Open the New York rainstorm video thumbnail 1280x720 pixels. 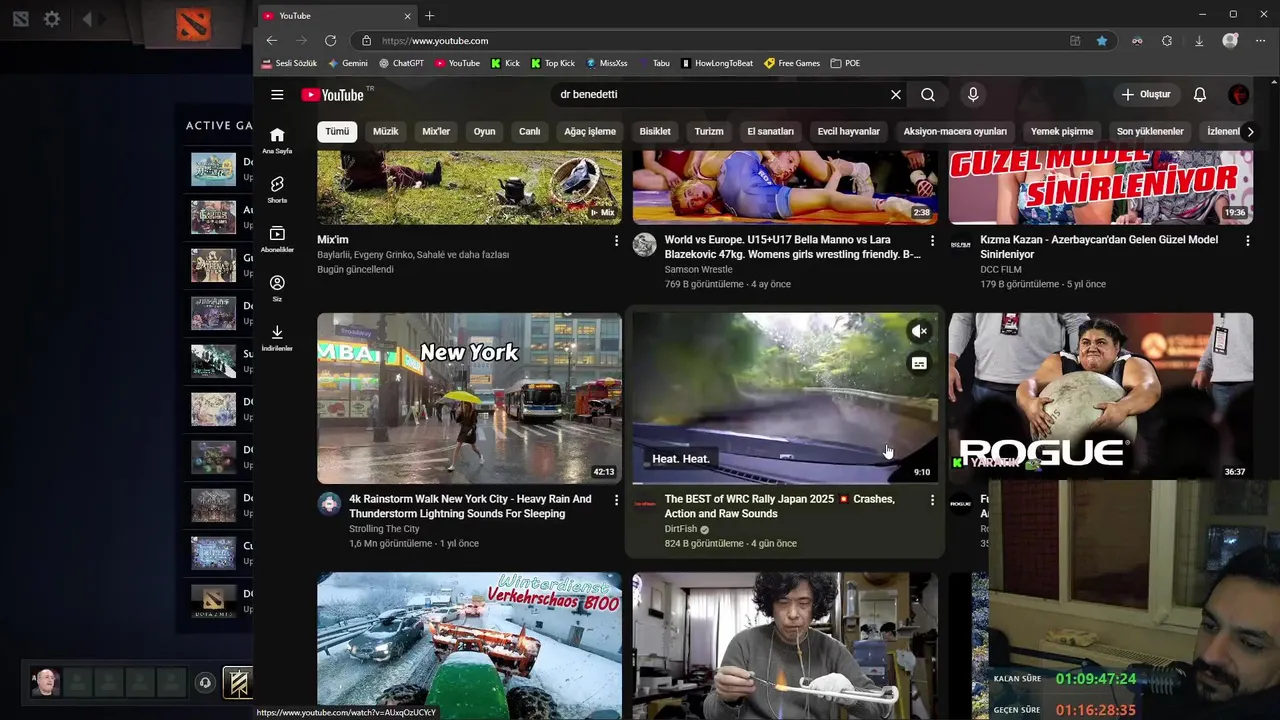click(x=469, y=399)
